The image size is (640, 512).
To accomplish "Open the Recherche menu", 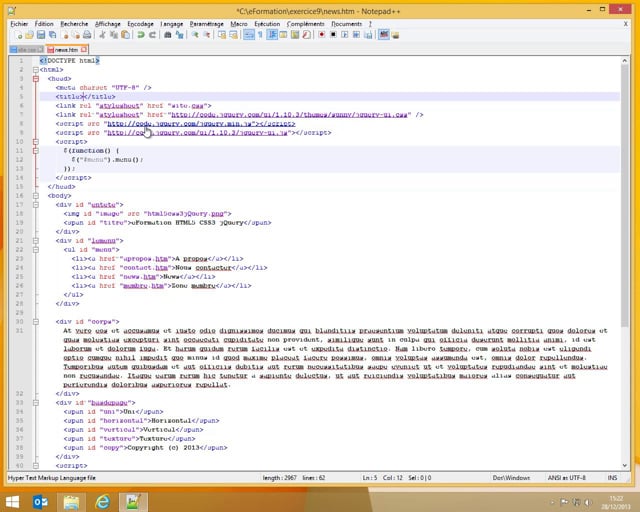I will pos(74,24).
